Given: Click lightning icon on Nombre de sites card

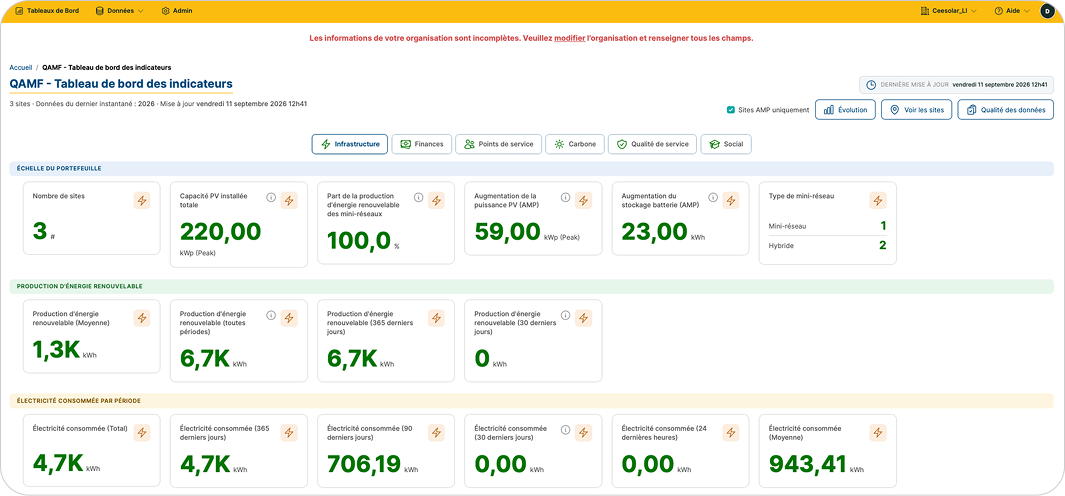Looking at the screenshot, I should click(142, 200).
